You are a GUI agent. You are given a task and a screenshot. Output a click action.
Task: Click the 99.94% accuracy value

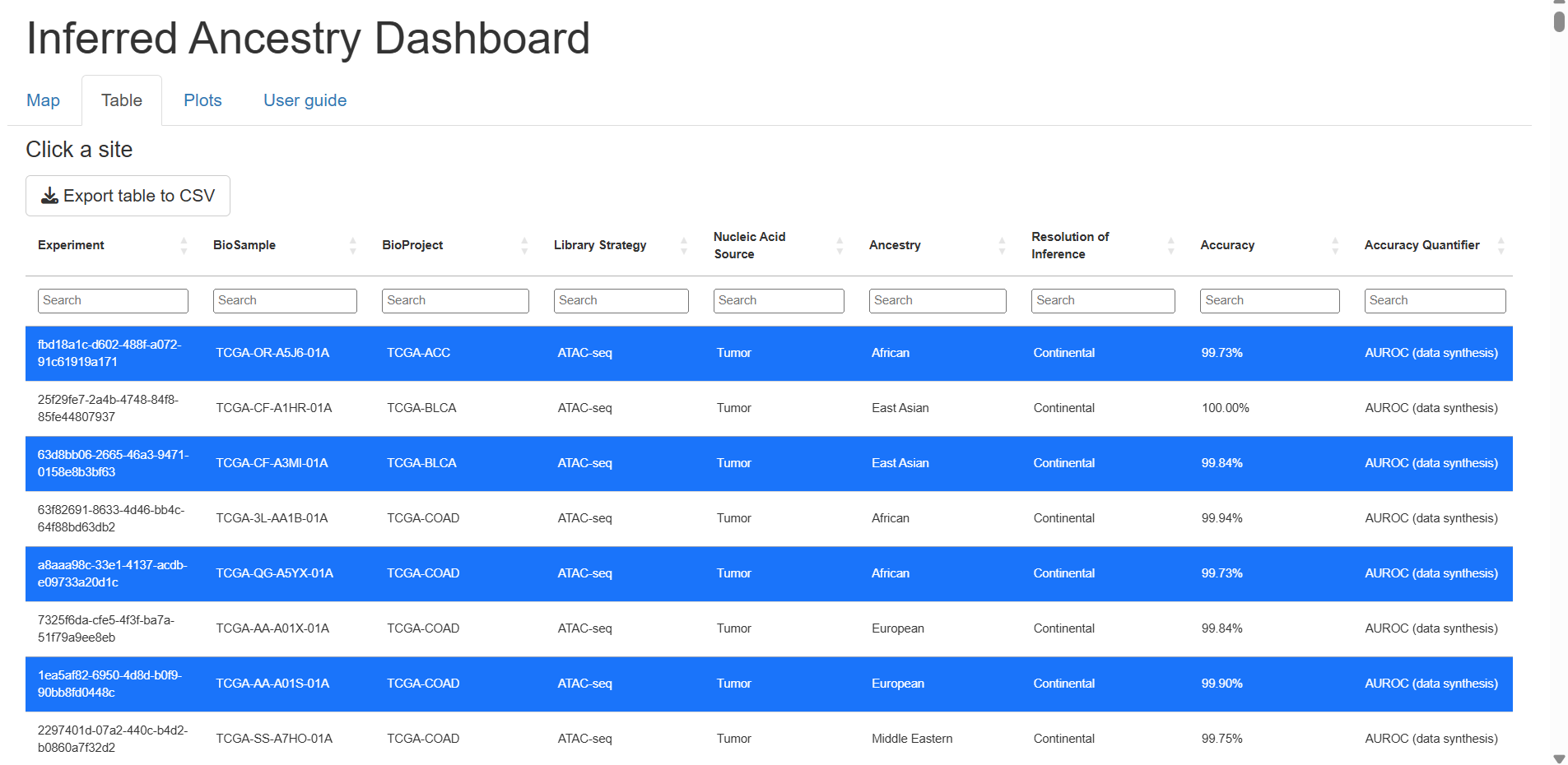(1221, 518)
